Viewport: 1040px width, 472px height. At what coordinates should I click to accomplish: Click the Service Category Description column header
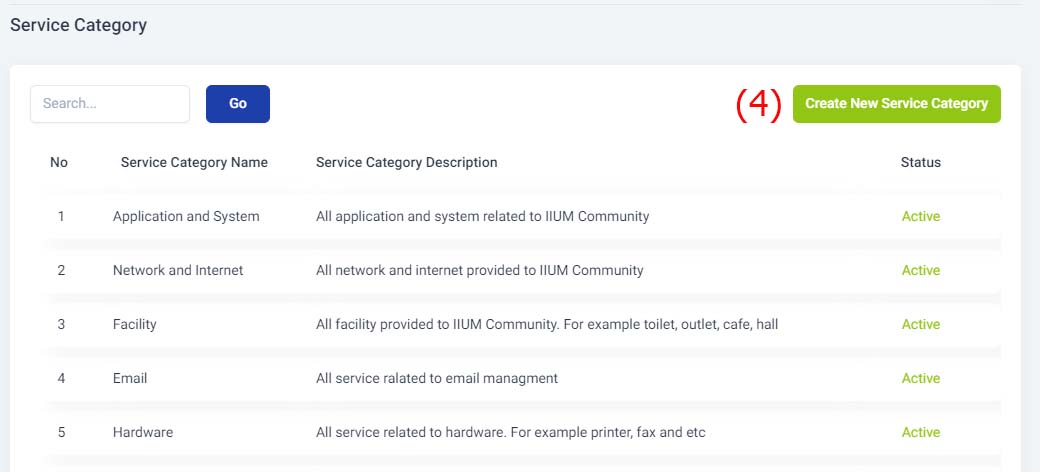point(407,162)
